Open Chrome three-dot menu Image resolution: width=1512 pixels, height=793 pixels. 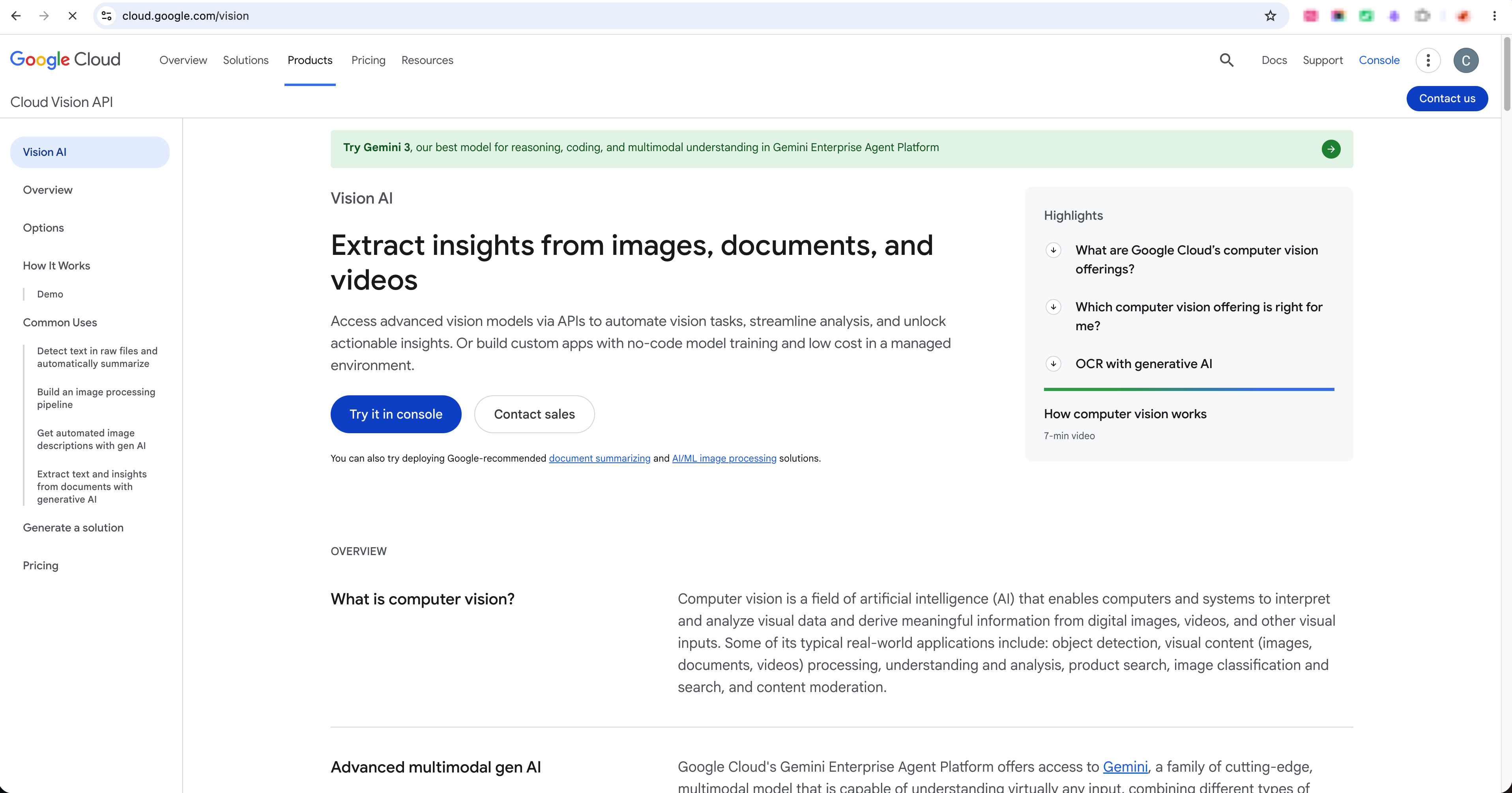(1494, 16)
